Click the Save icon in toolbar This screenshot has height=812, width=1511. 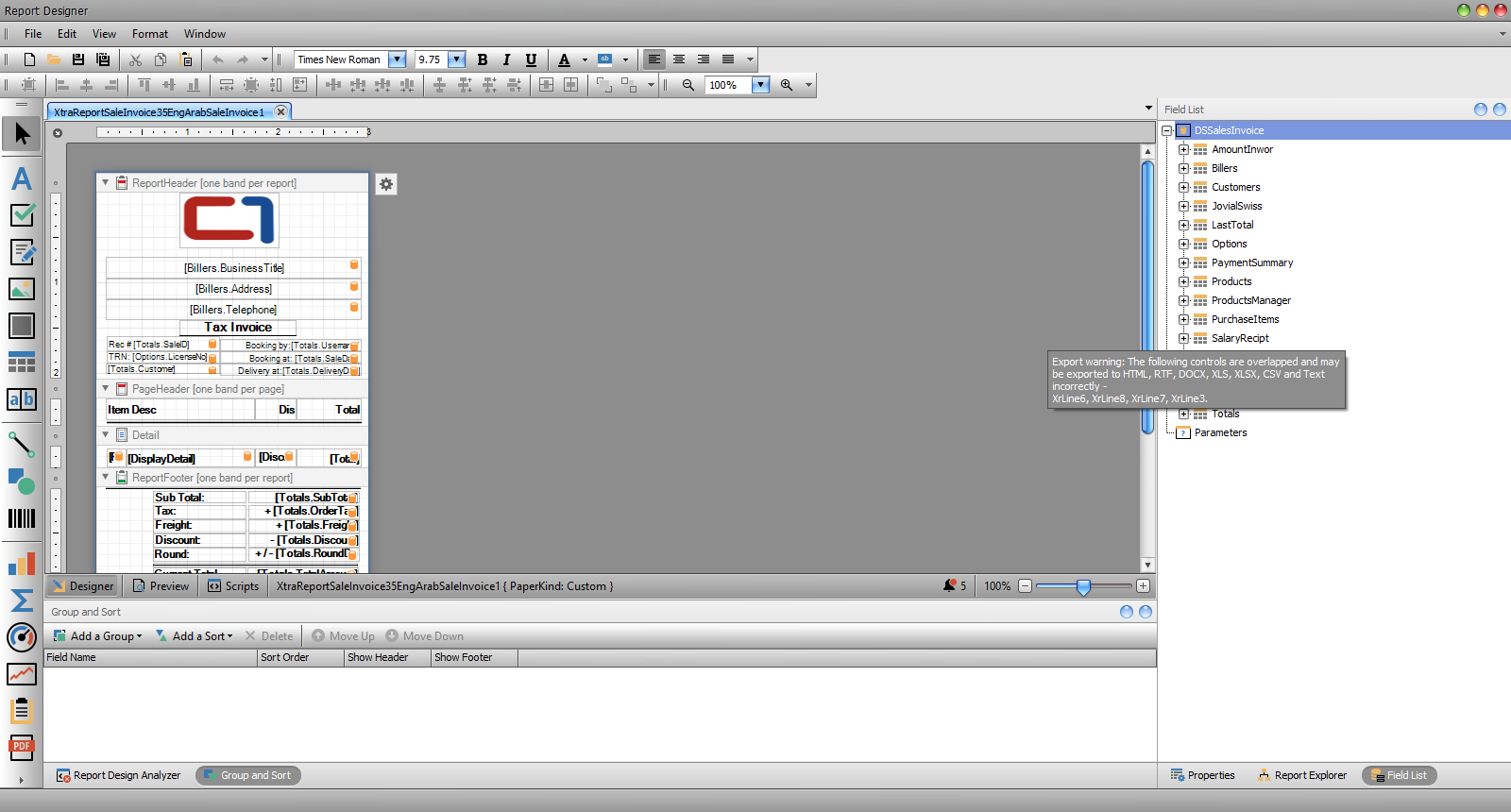[78, 59]
